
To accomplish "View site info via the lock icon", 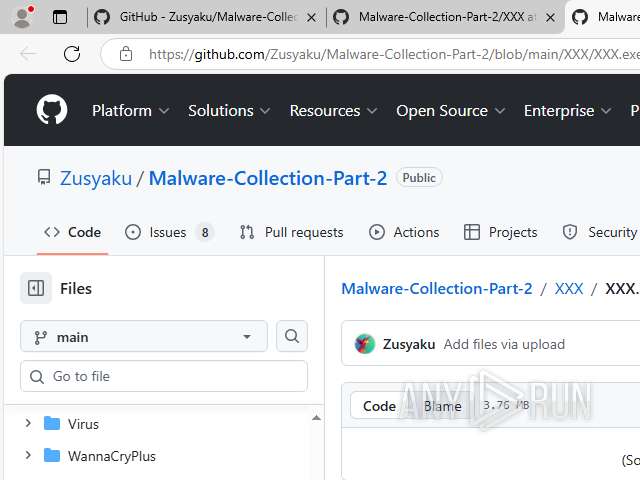I will coord(126,54).
